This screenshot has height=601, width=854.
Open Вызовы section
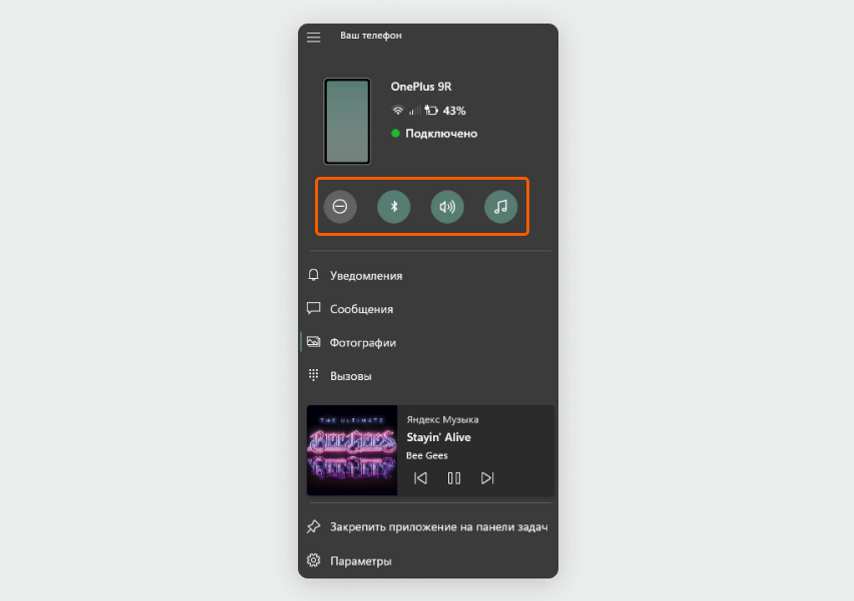[x=428, y=376]
